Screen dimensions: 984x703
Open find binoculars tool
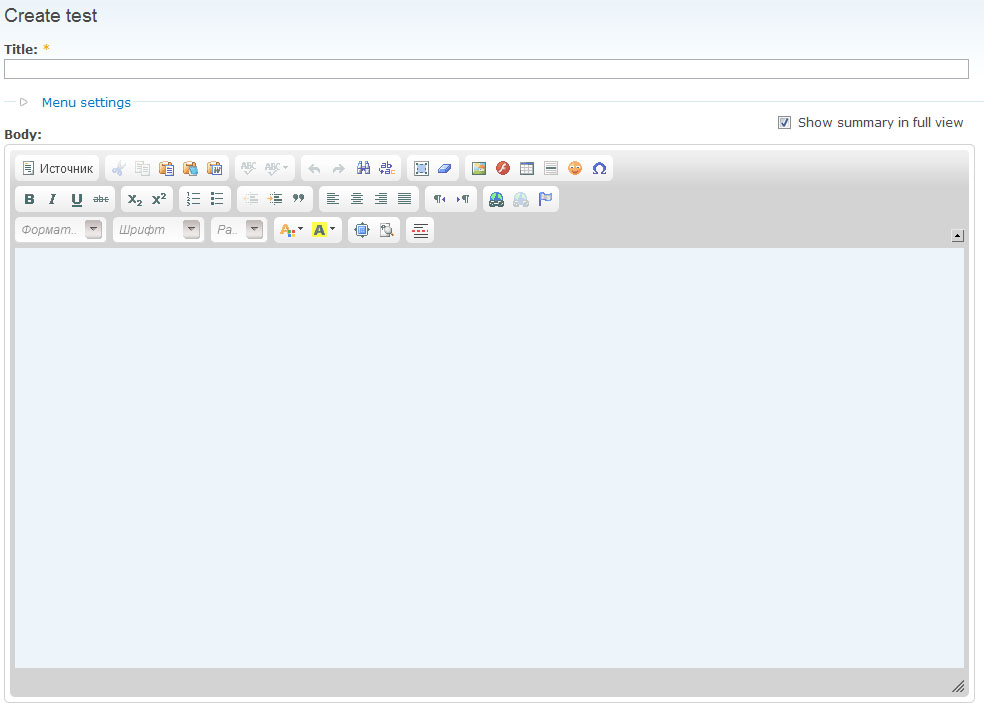[364, 168]
